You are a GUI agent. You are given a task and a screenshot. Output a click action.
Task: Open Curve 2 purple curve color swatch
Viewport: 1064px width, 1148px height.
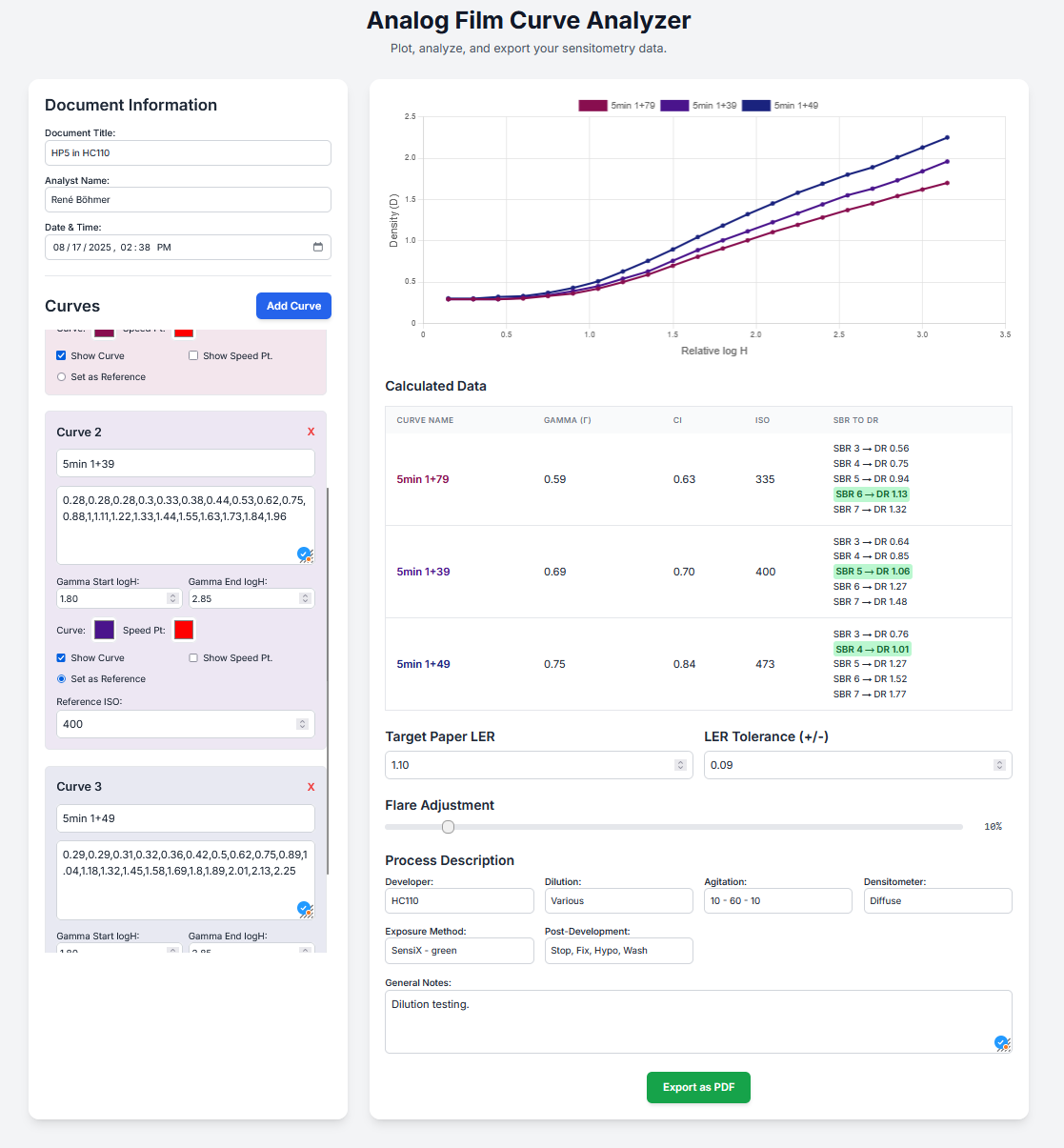(105, 630)
